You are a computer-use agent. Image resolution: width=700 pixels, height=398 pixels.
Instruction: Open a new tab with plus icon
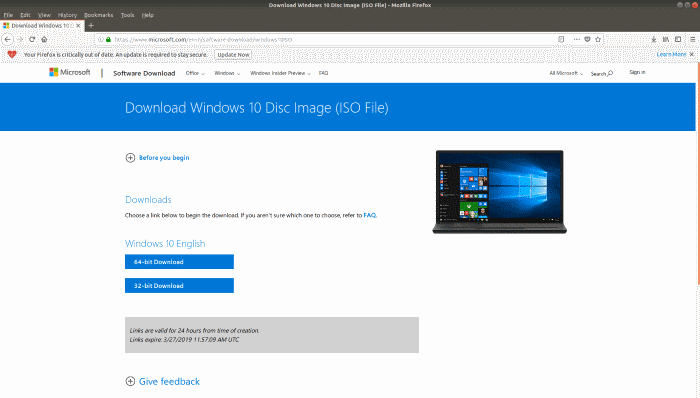click(x=91, y=25)
